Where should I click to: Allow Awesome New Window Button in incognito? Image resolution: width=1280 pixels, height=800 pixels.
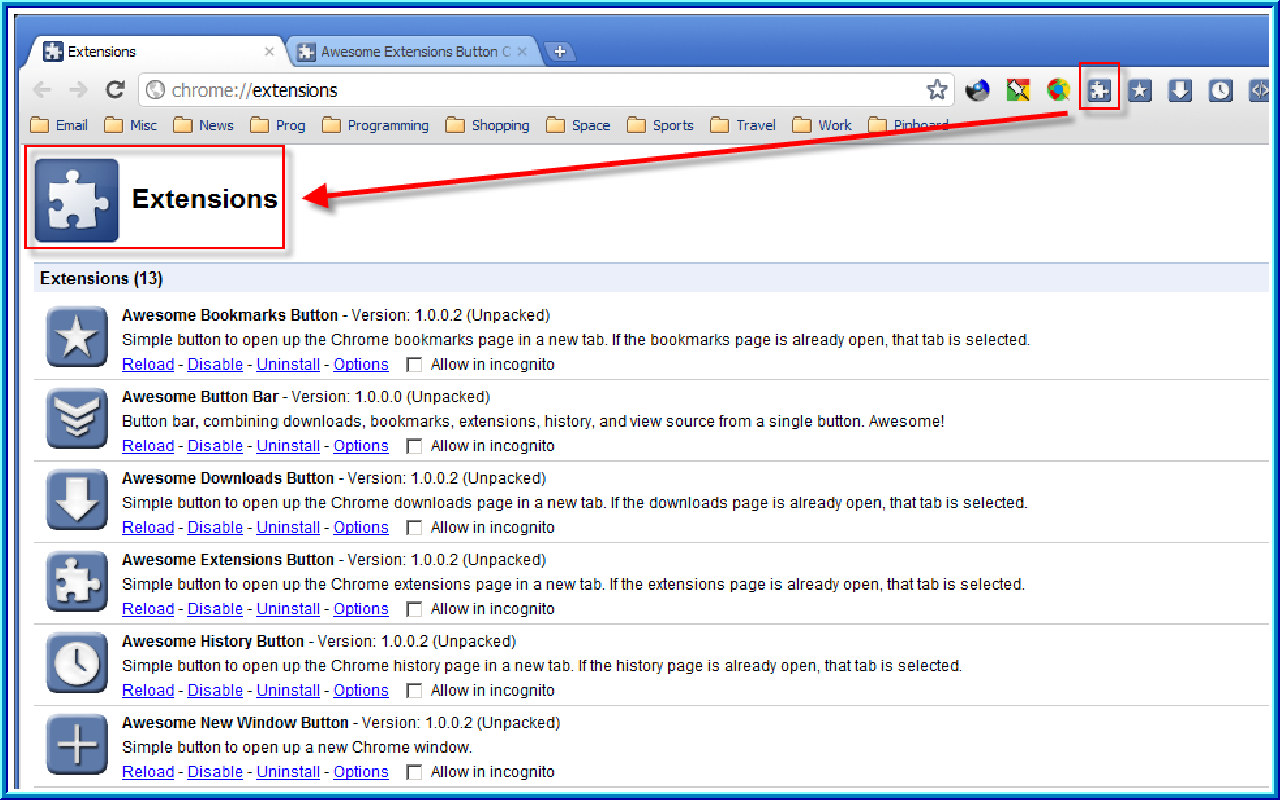coord(414,772)
